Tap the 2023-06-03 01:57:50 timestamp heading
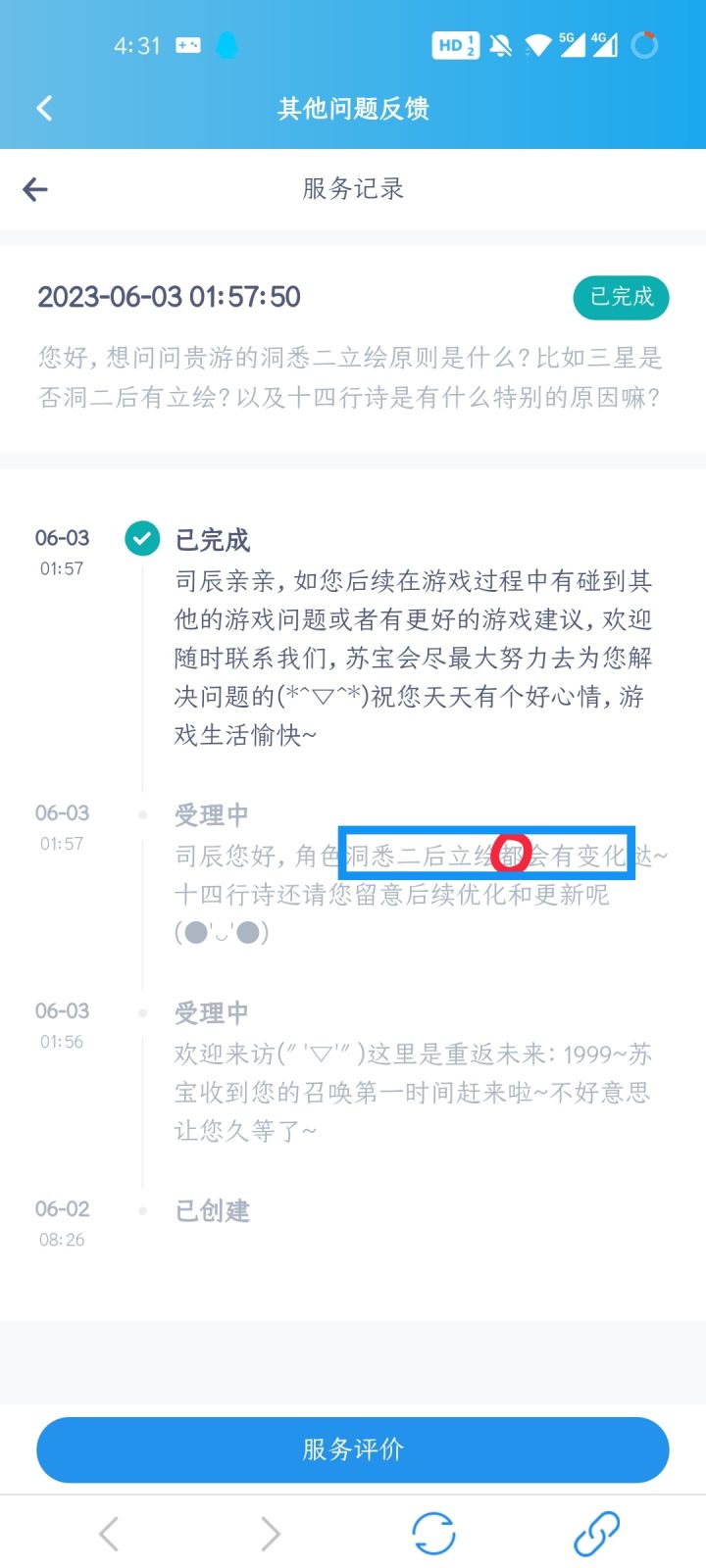Screen dimensions: 706x1568 (x=169, y=297)
